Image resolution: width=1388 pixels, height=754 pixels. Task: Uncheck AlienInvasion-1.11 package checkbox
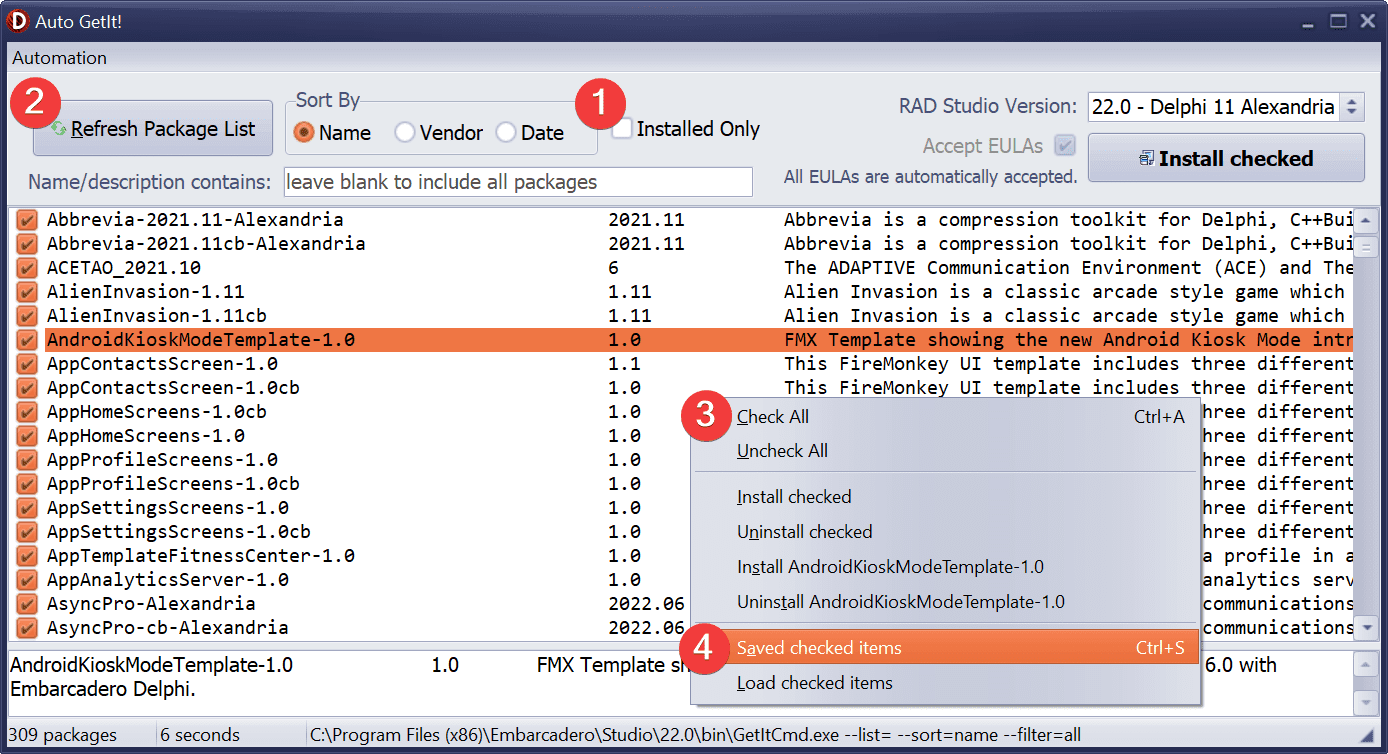(27, 292)
